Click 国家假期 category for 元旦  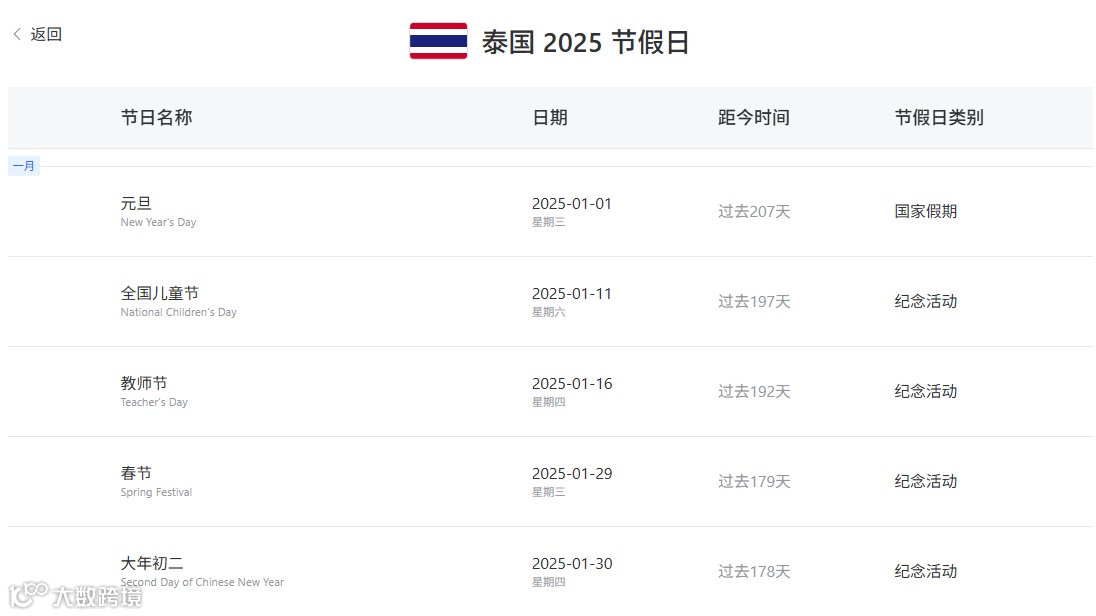pos(925,211)
